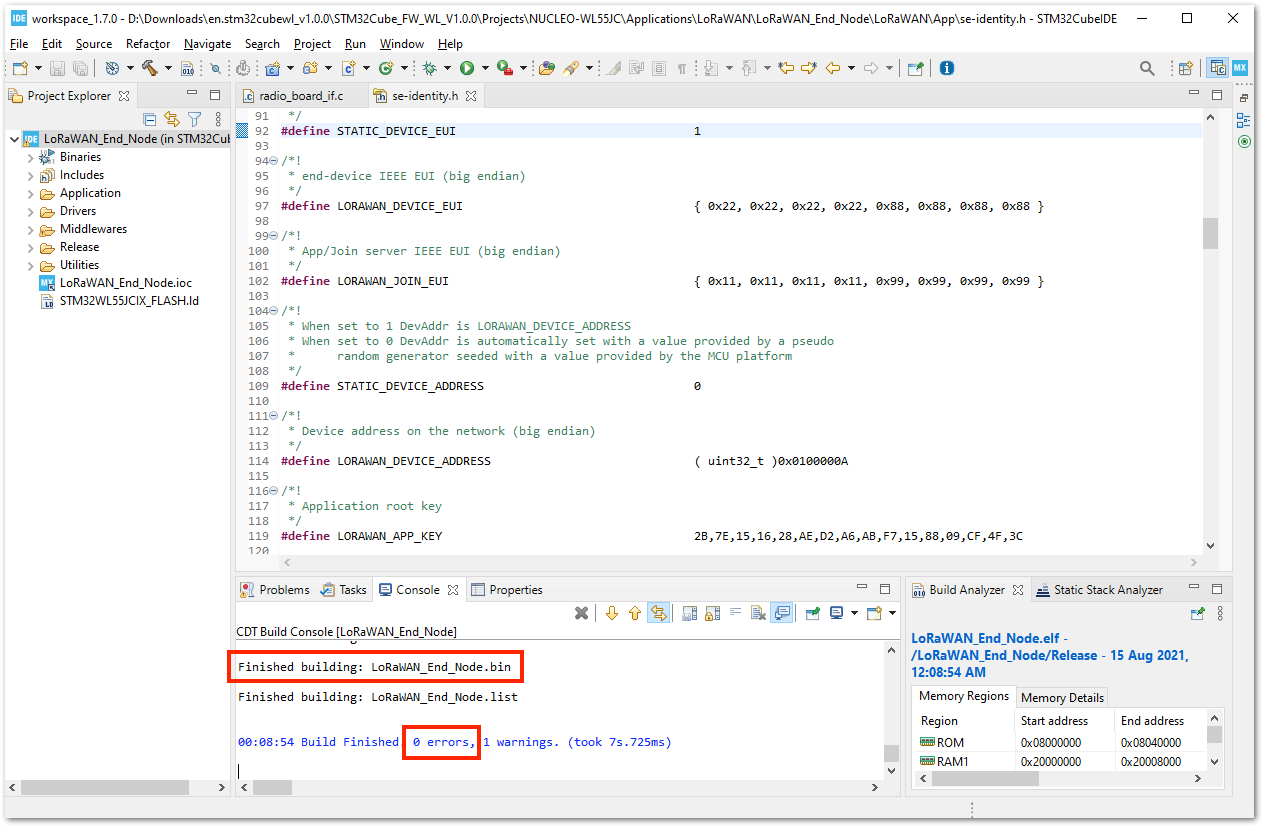Expand the Binaries tree node

click(30, 157)
